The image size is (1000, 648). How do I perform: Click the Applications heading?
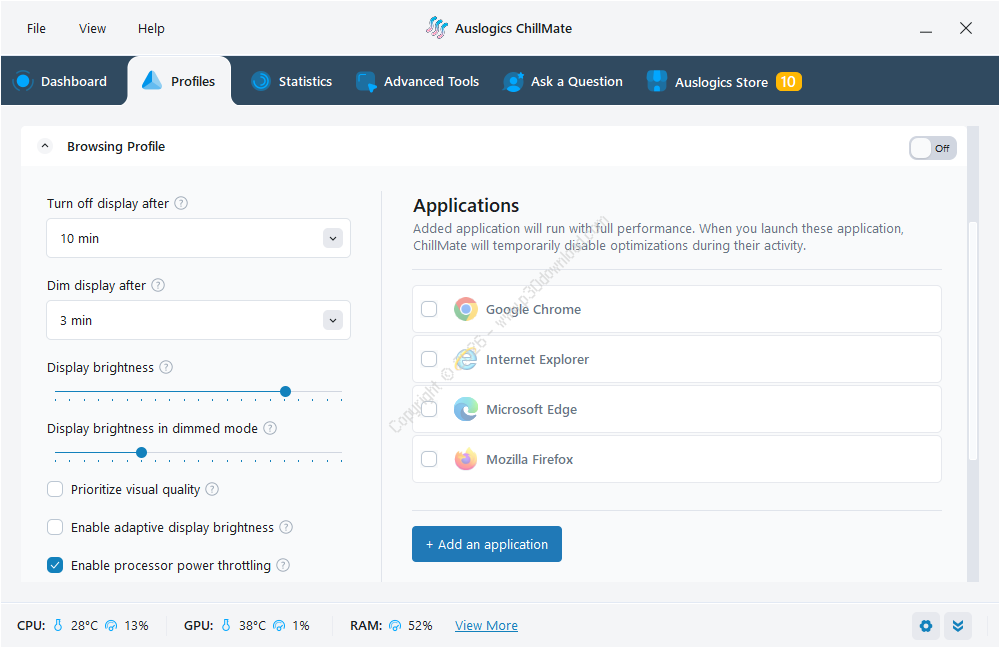coord(466,205)
